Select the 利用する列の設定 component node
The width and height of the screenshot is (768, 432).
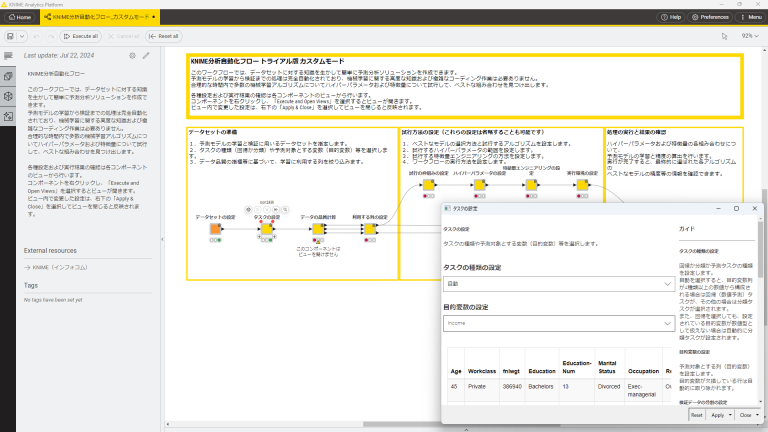click(370, 229)
